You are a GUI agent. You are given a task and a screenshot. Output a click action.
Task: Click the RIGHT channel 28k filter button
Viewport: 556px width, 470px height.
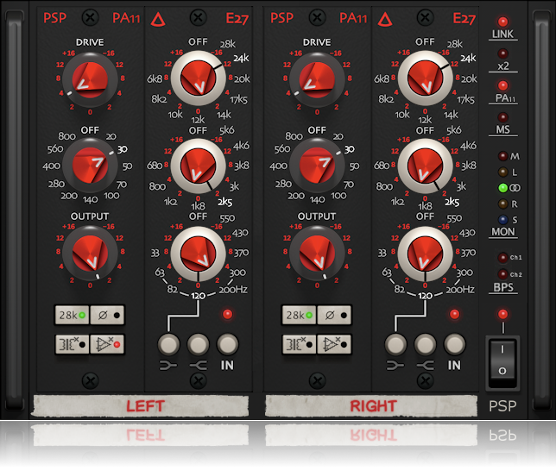coord(299,315)
